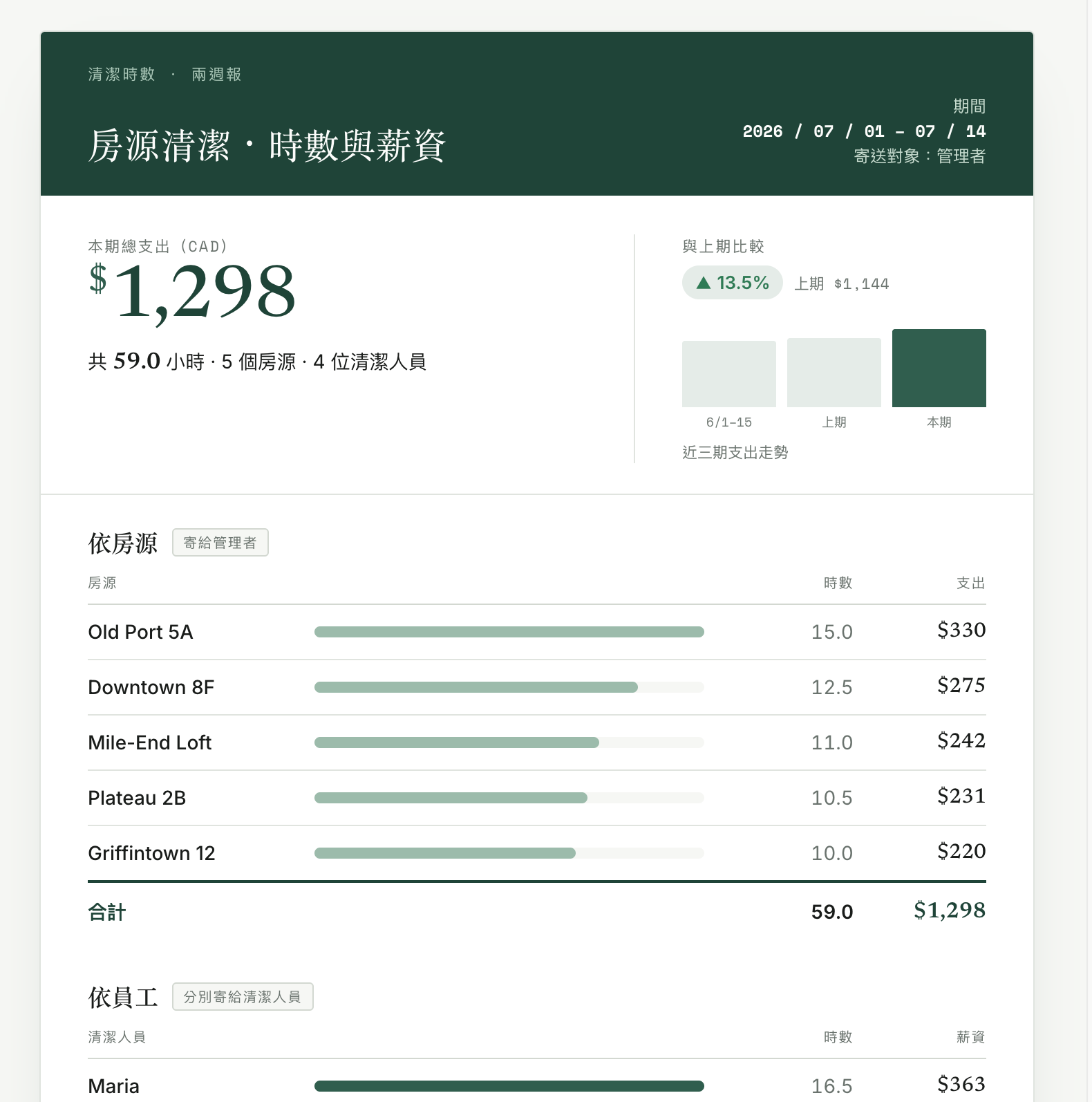Click the Maria cleaner name

coord(114,1086)
